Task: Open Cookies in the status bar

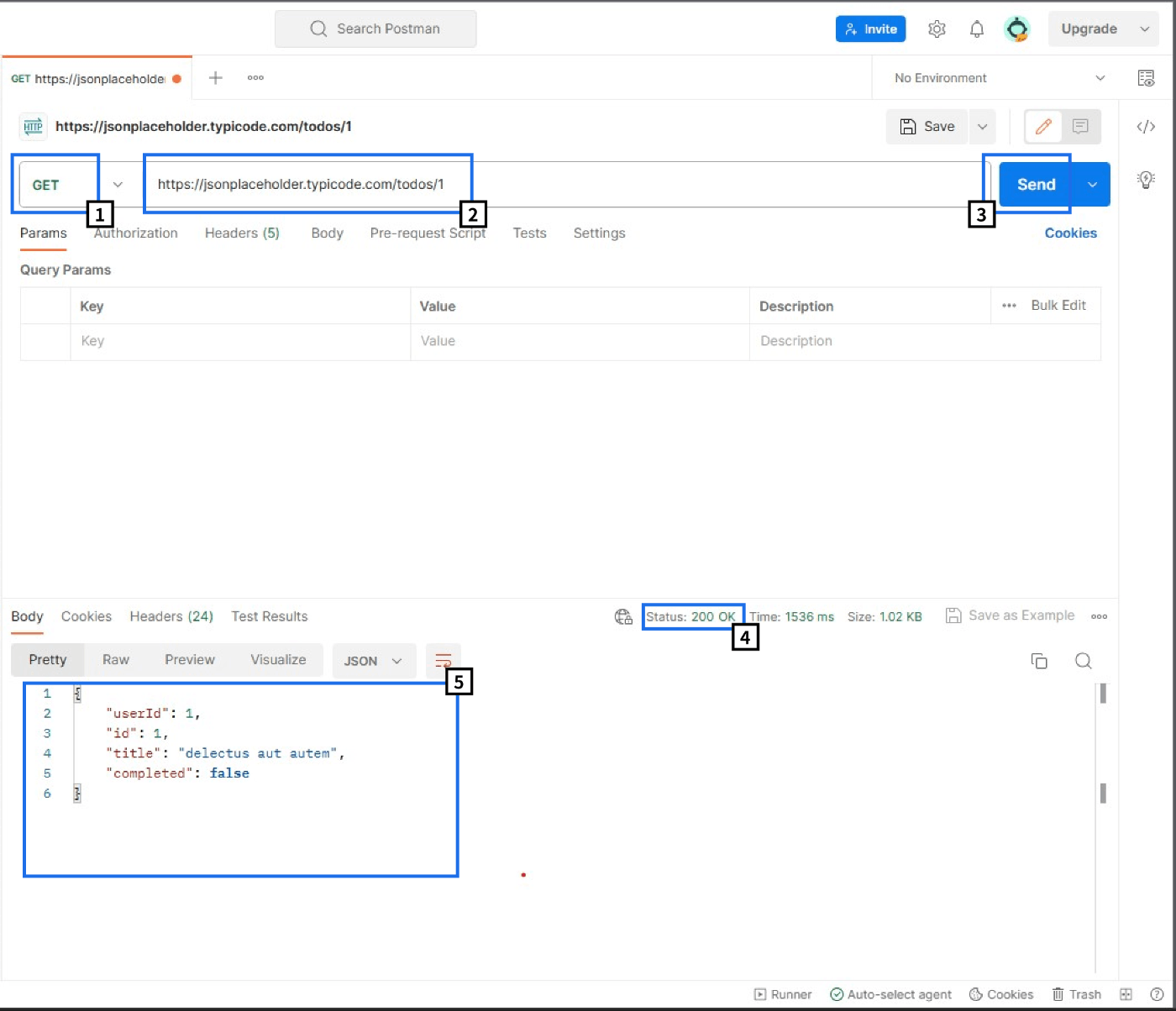Action: pos(1001,994)
